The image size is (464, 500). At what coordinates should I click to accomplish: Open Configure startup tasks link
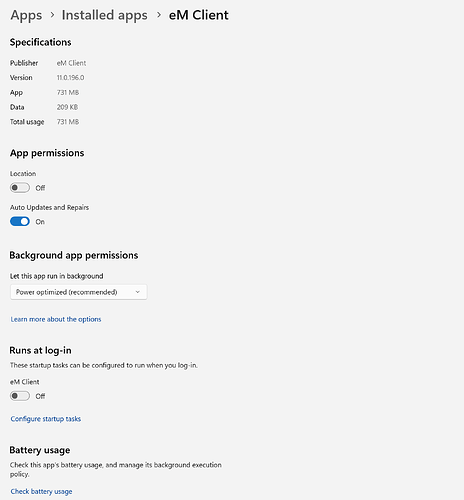point(46,419)
